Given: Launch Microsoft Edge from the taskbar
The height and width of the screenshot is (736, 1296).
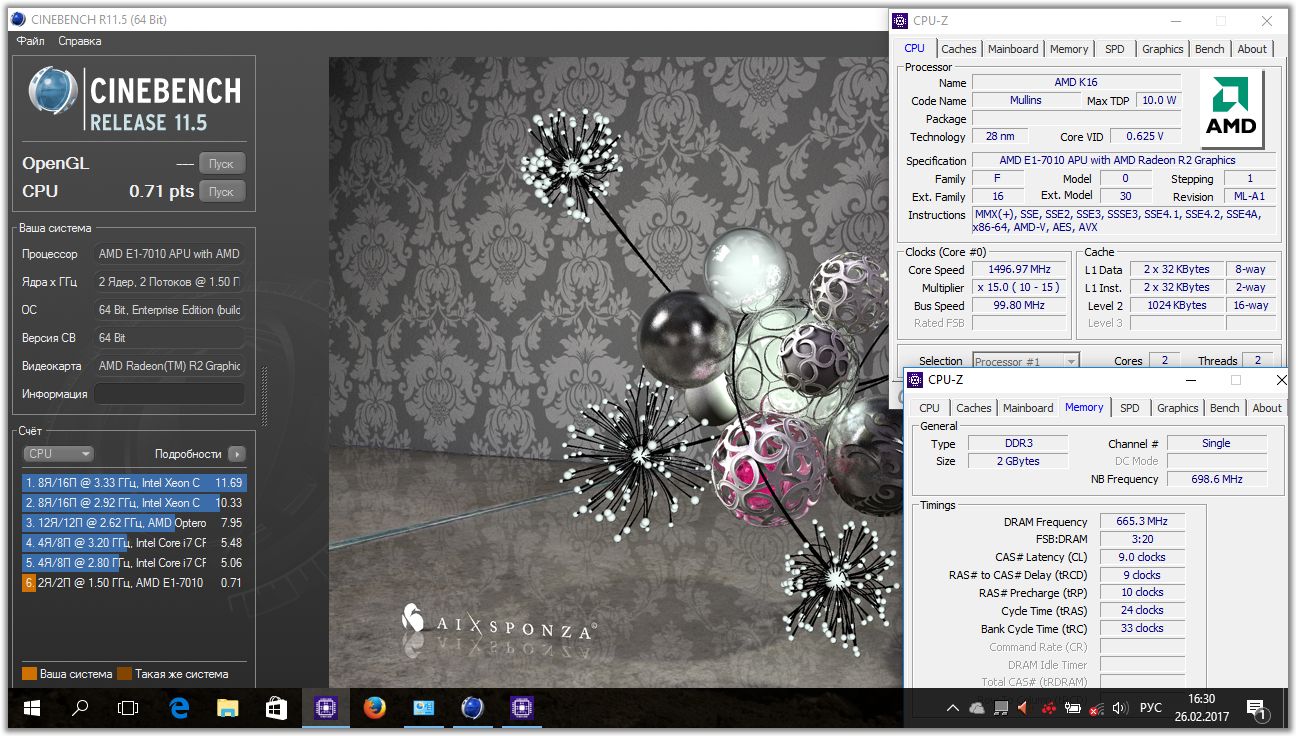Looking at the screenshot, I should (x=179, y=708).
